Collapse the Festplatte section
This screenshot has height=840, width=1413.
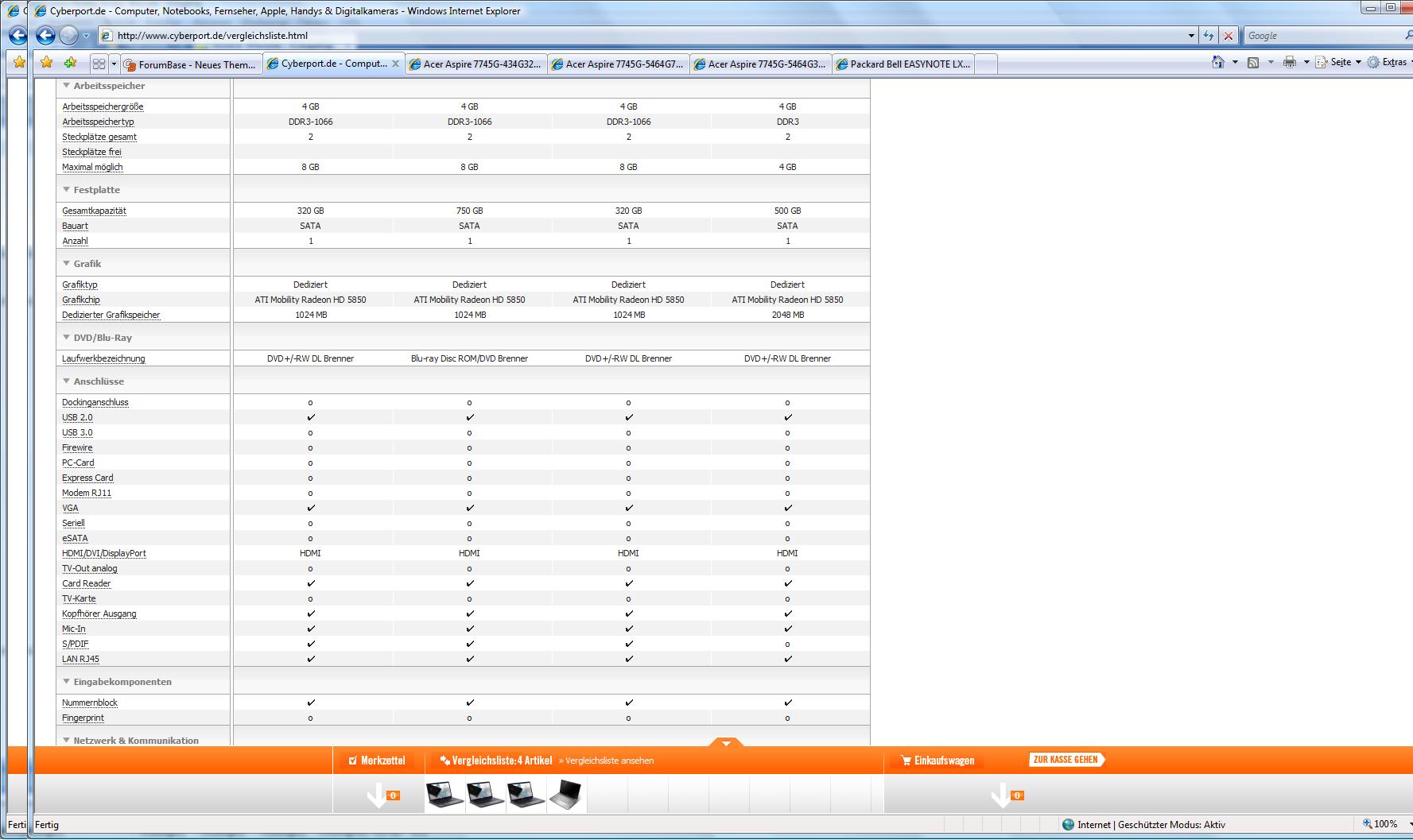click(67, 189)
